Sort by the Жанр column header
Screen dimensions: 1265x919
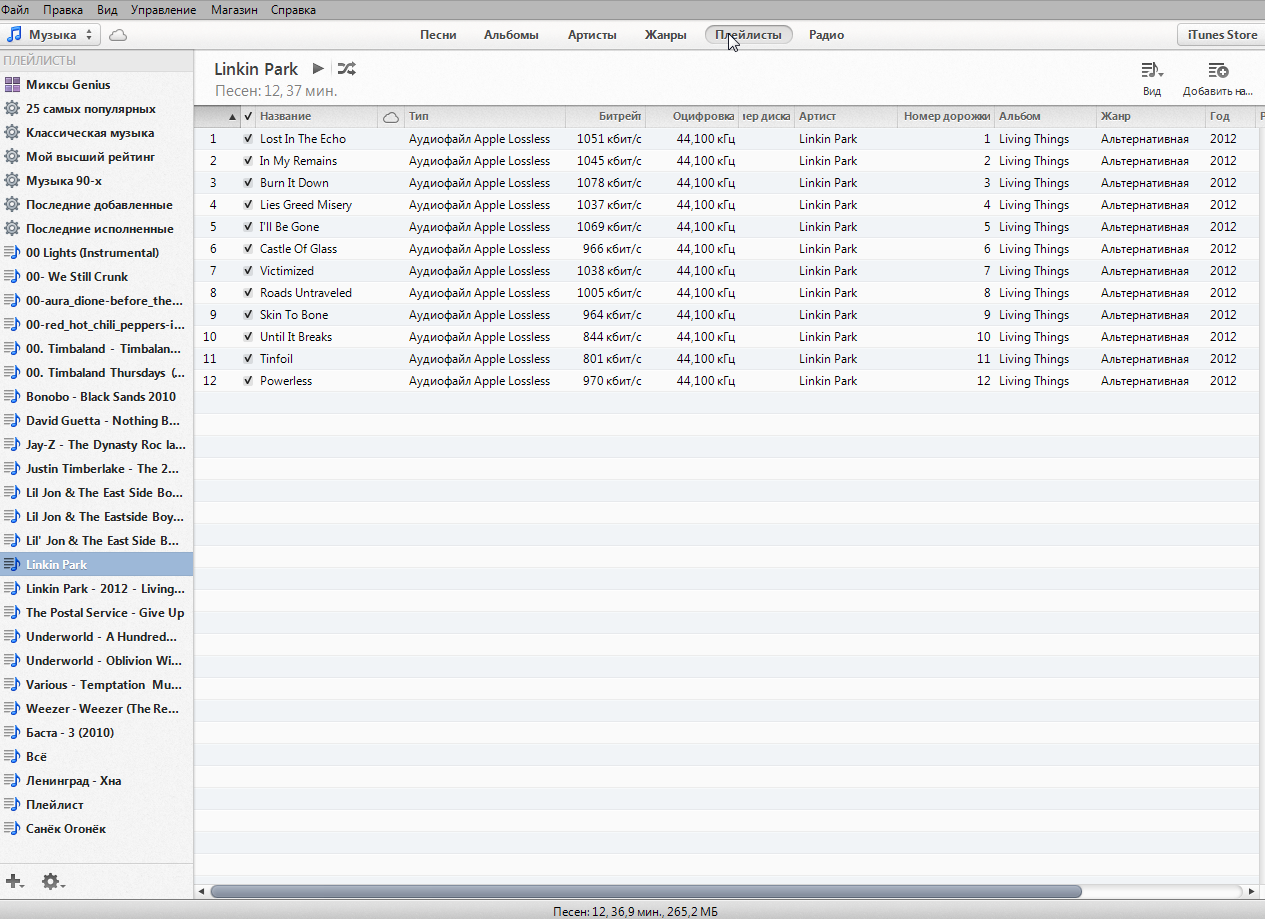[1151, 117]
